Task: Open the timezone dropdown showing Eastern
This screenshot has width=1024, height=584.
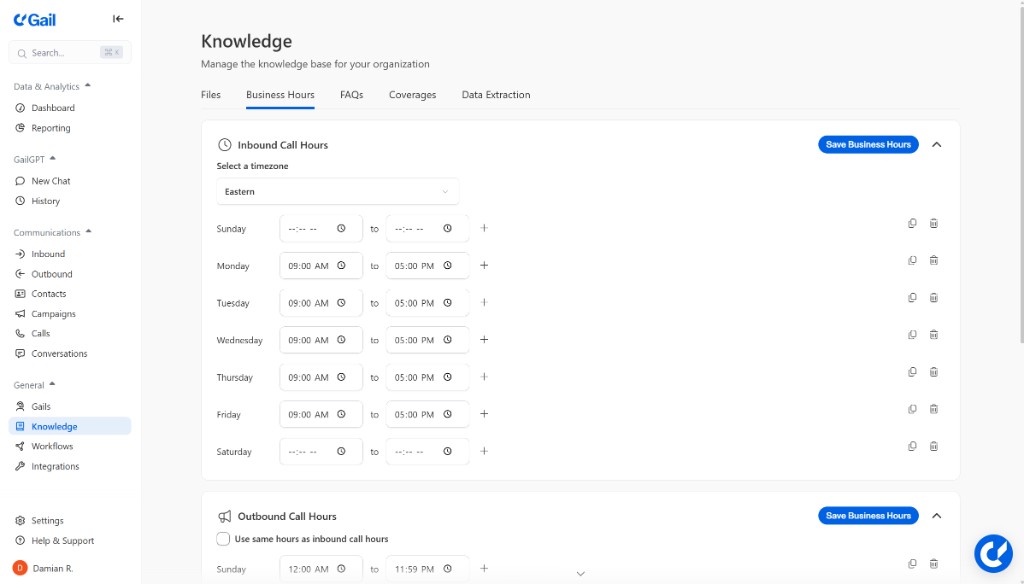Action: point(337,190)
